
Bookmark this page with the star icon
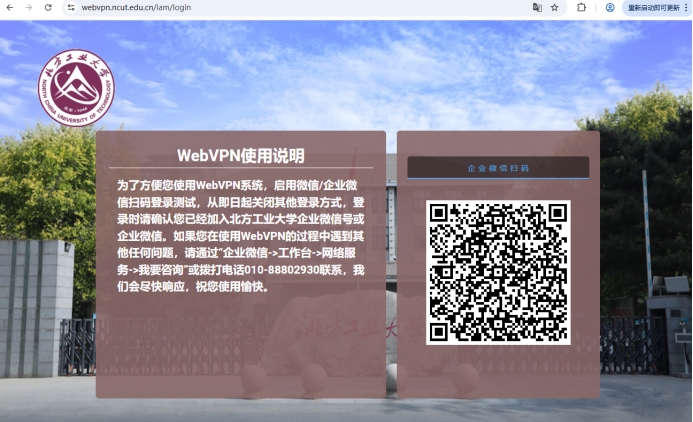tap(555, 8)
